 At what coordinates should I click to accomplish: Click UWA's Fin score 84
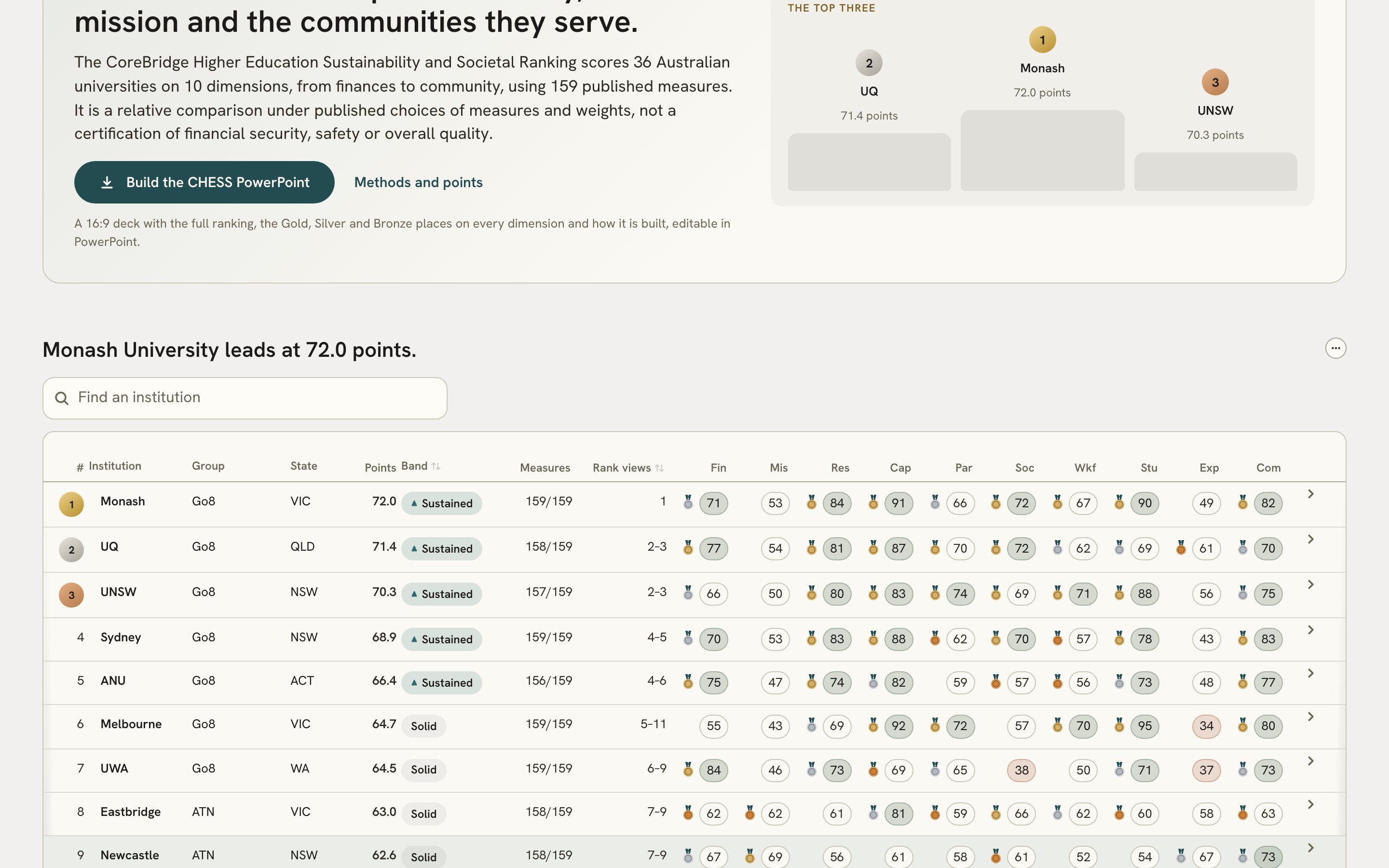(x=713, y=770)
